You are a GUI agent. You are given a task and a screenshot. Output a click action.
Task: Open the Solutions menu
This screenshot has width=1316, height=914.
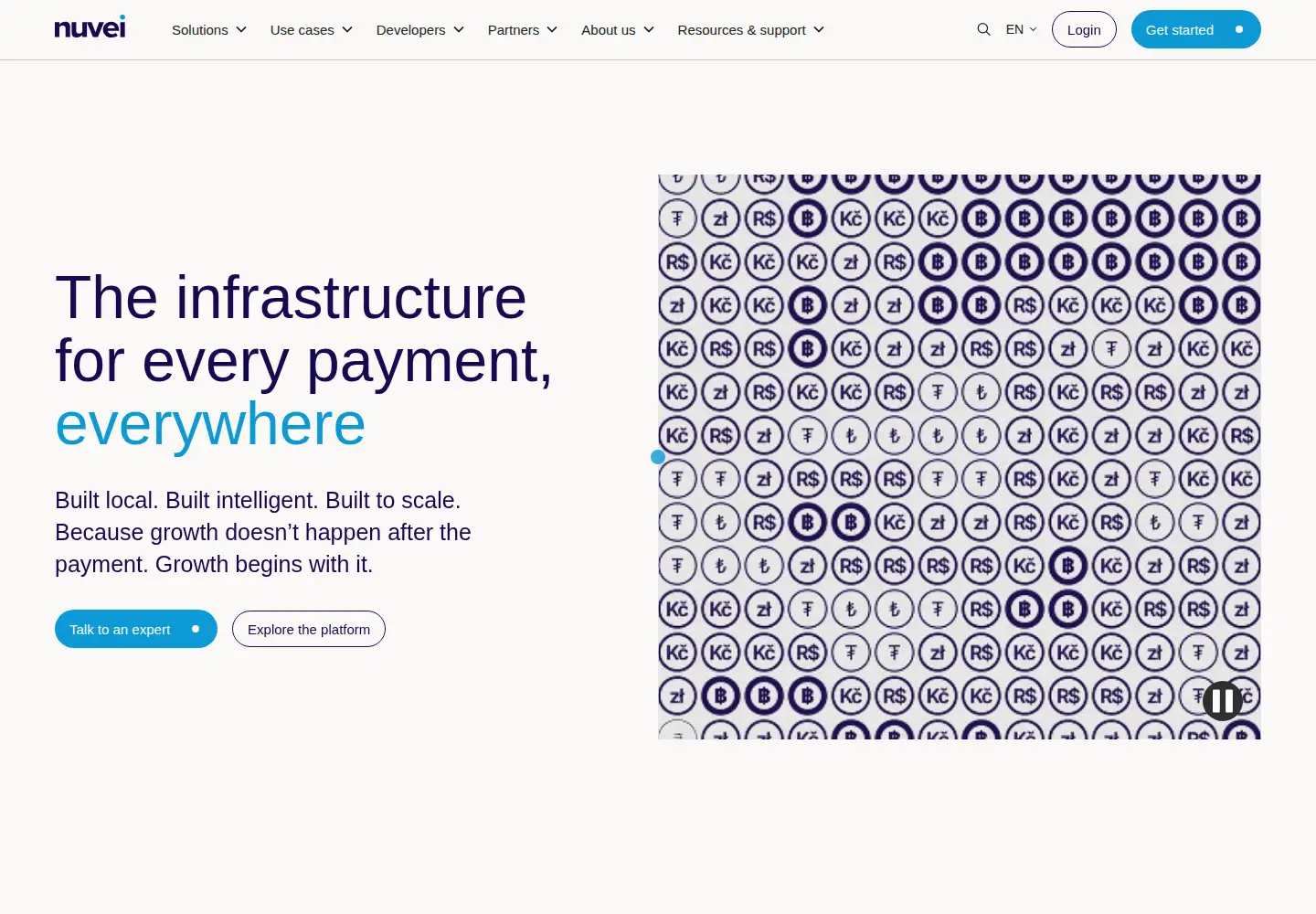200,29
